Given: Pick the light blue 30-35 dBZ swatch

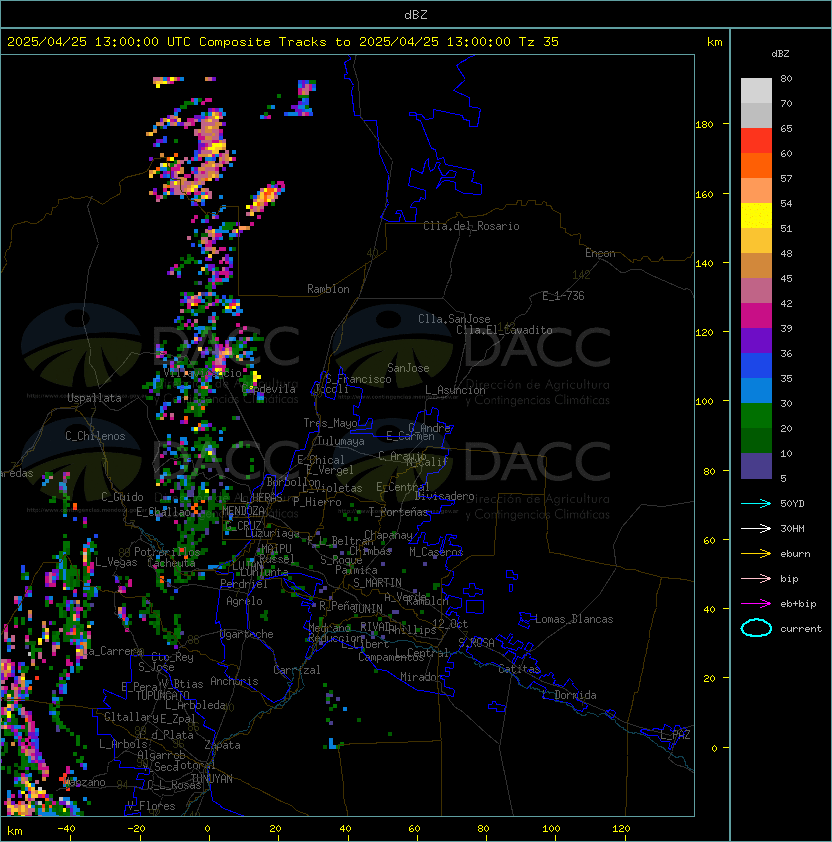Looking at the screenshot, I should pyautogui.click(x=756, y=390).
